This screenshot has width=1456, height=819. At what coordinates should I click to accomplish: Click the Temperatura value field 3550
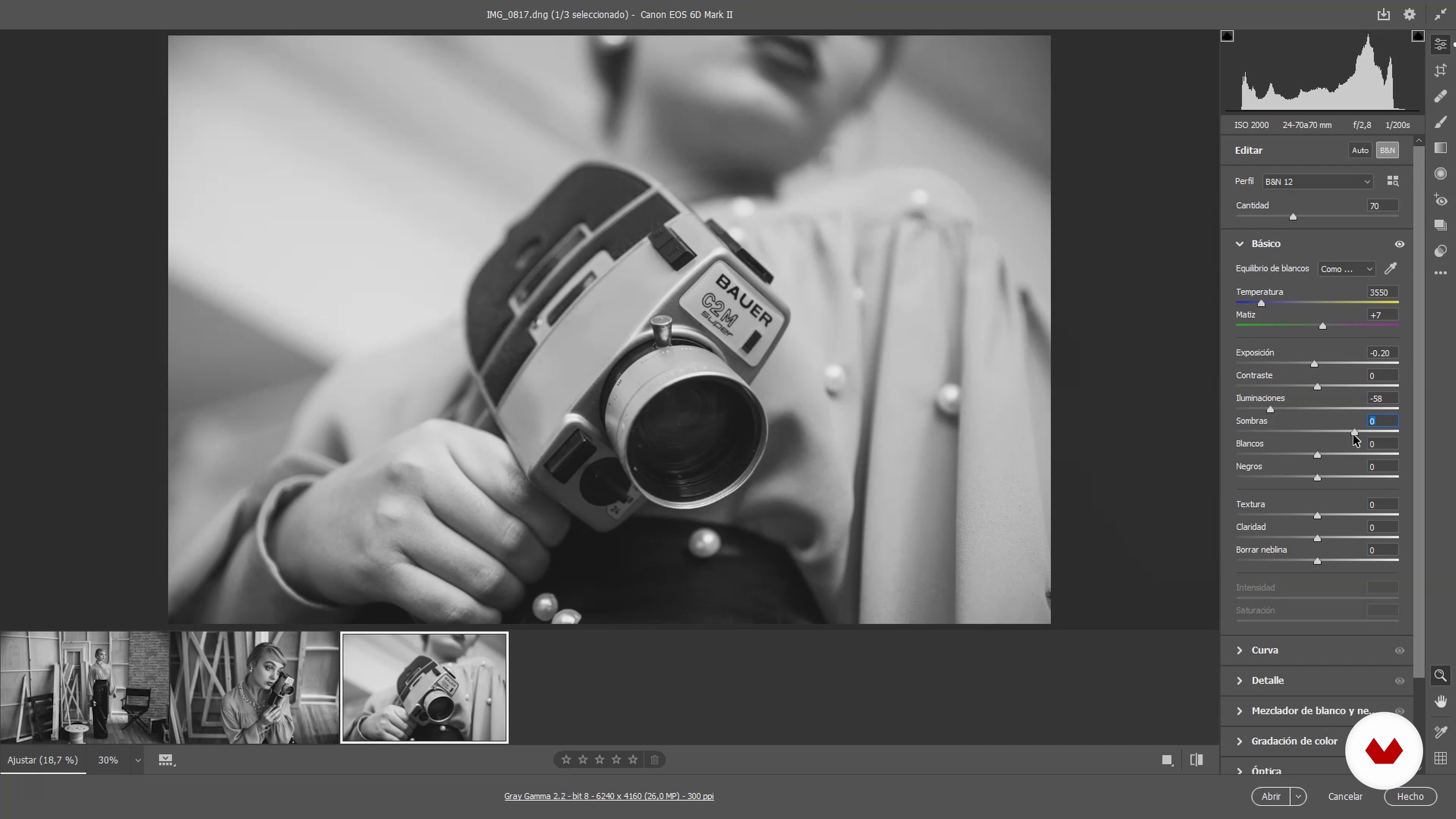pos(1382,292)
